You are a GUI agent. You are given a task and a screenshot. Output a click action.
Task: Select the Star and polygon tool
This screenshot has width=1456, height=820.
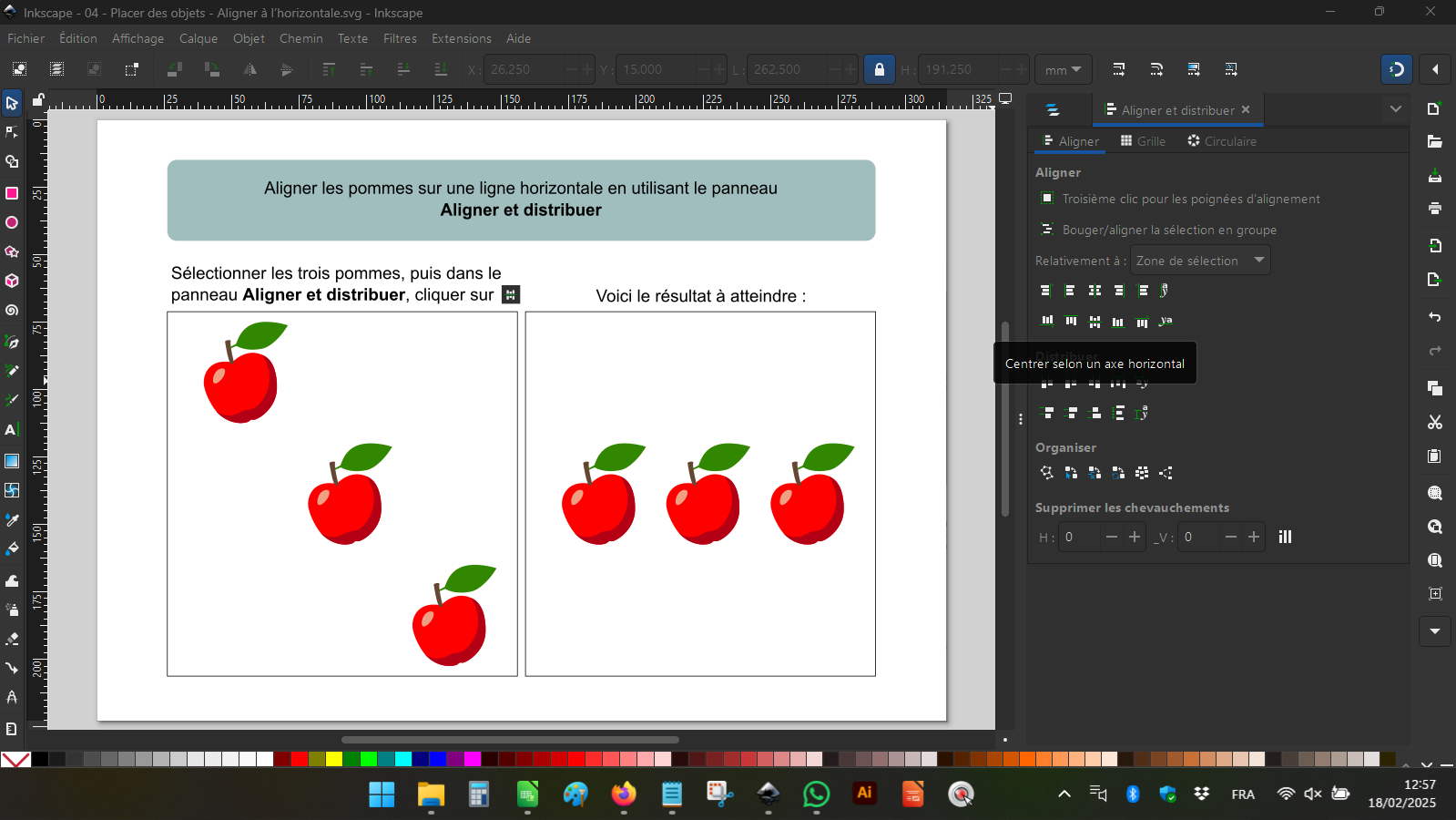pyautogui.click(x=12, y=251)
